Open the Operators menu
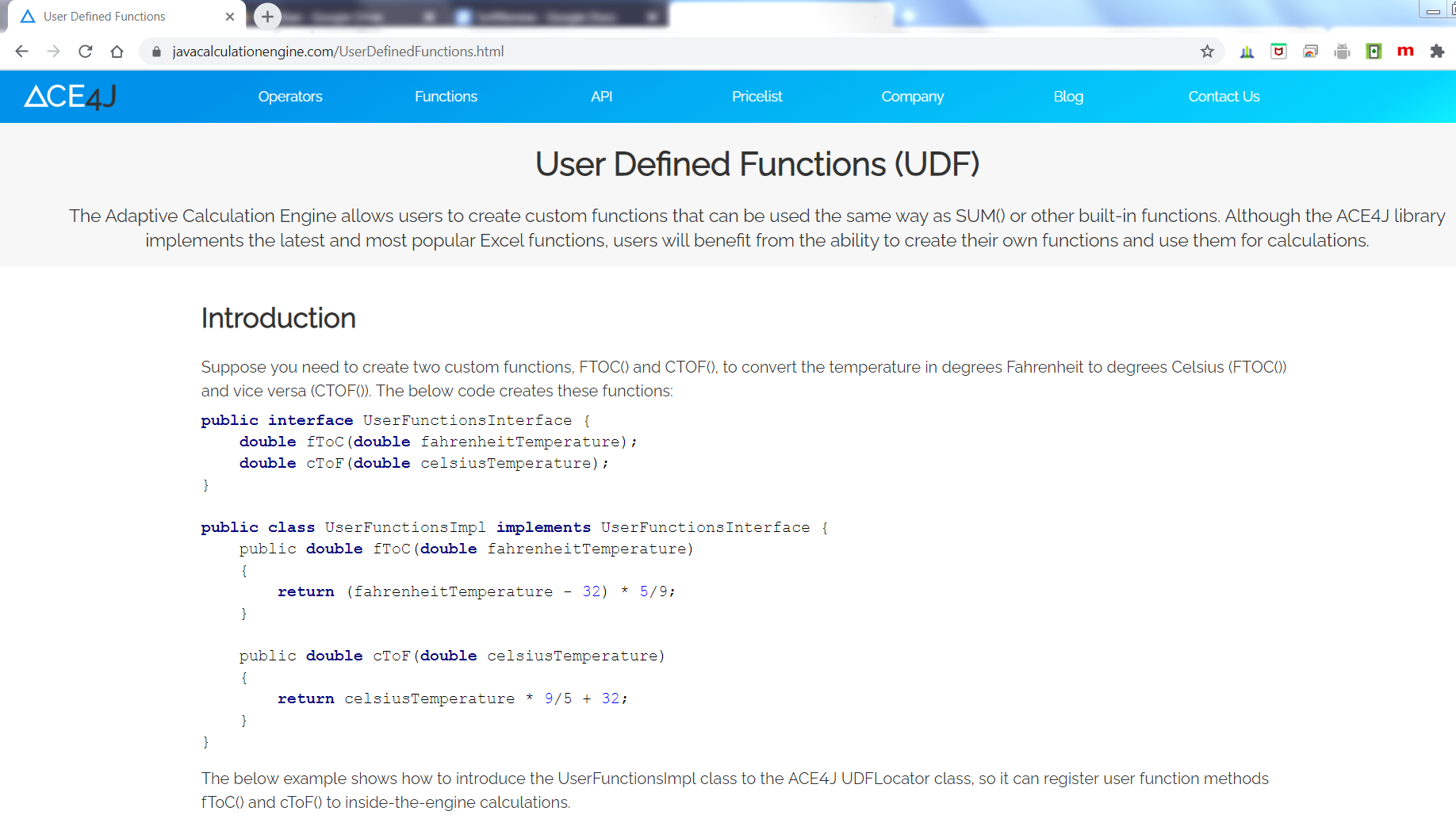 290,97
